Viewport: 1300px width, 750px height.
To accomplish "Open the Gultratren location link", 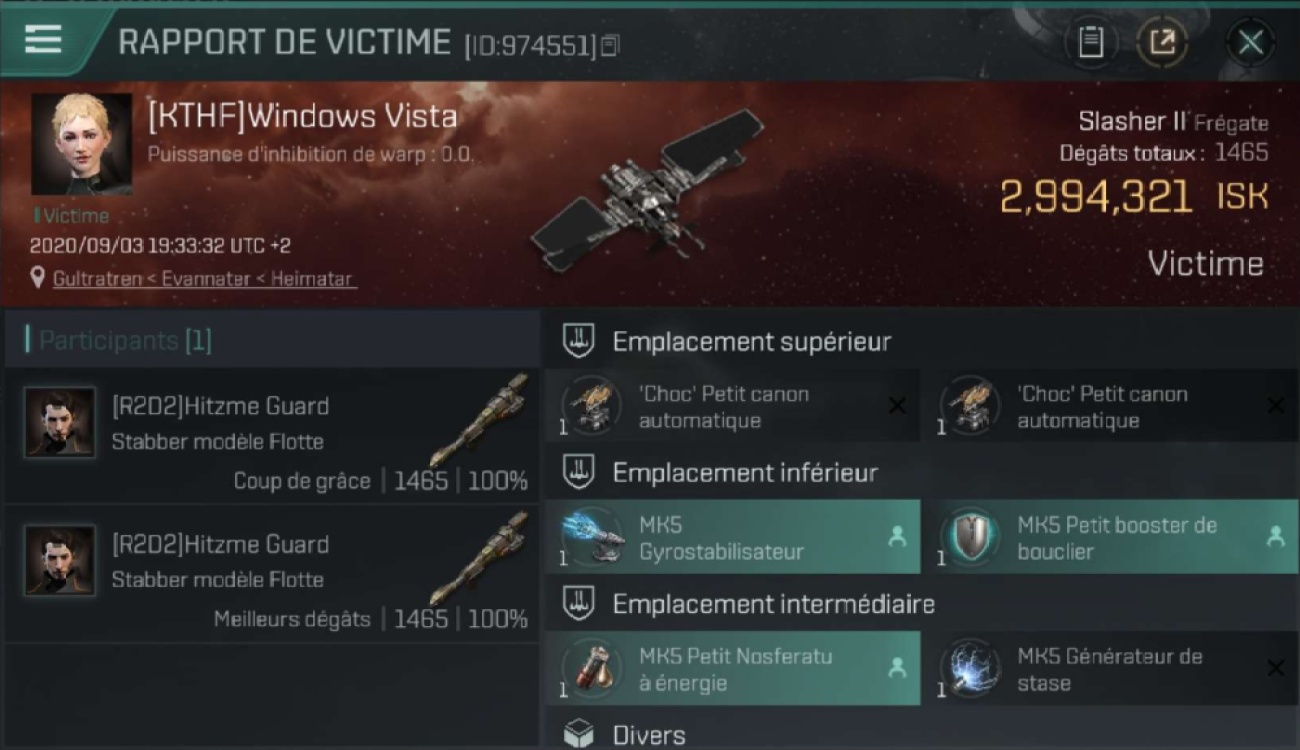I will 204,279.
